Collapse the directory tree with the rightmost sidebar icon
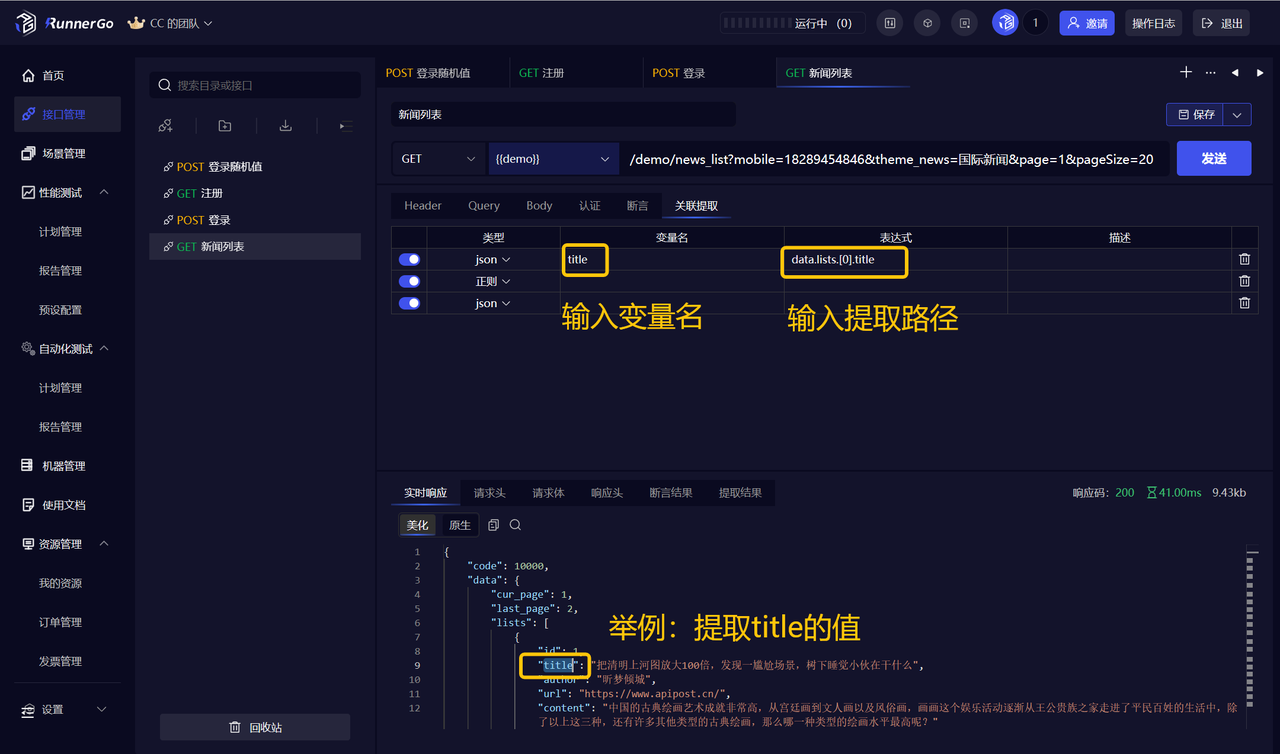 tap(343, 126)
